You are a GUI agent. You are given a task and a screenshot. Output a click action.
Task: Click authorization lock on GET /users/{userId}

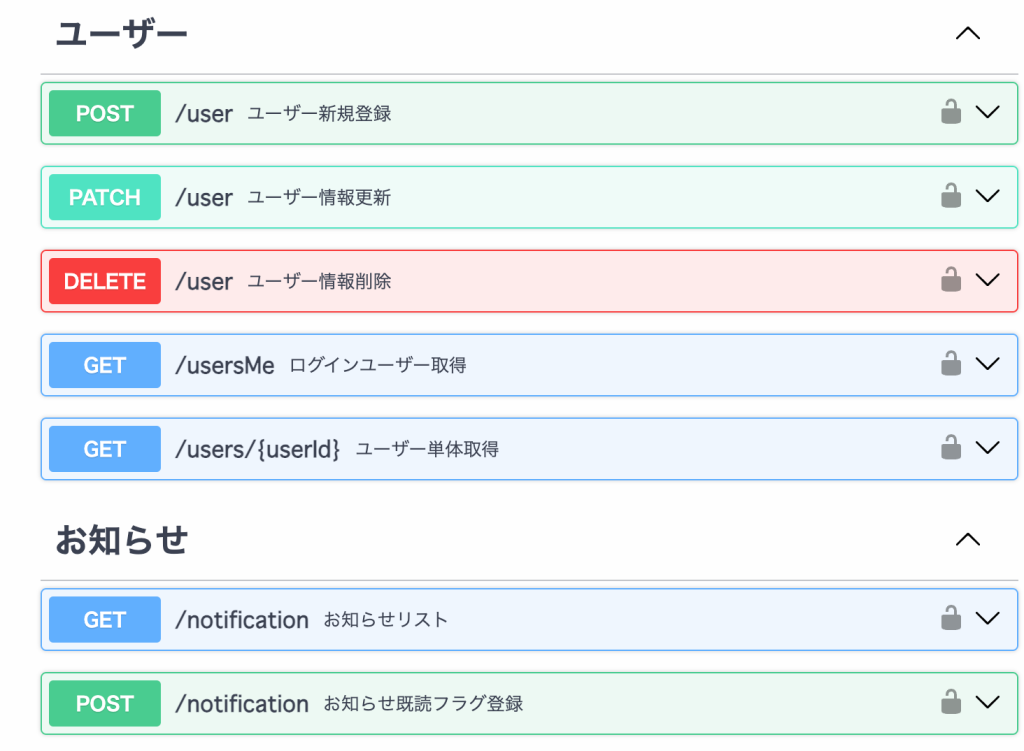(951, 448)
